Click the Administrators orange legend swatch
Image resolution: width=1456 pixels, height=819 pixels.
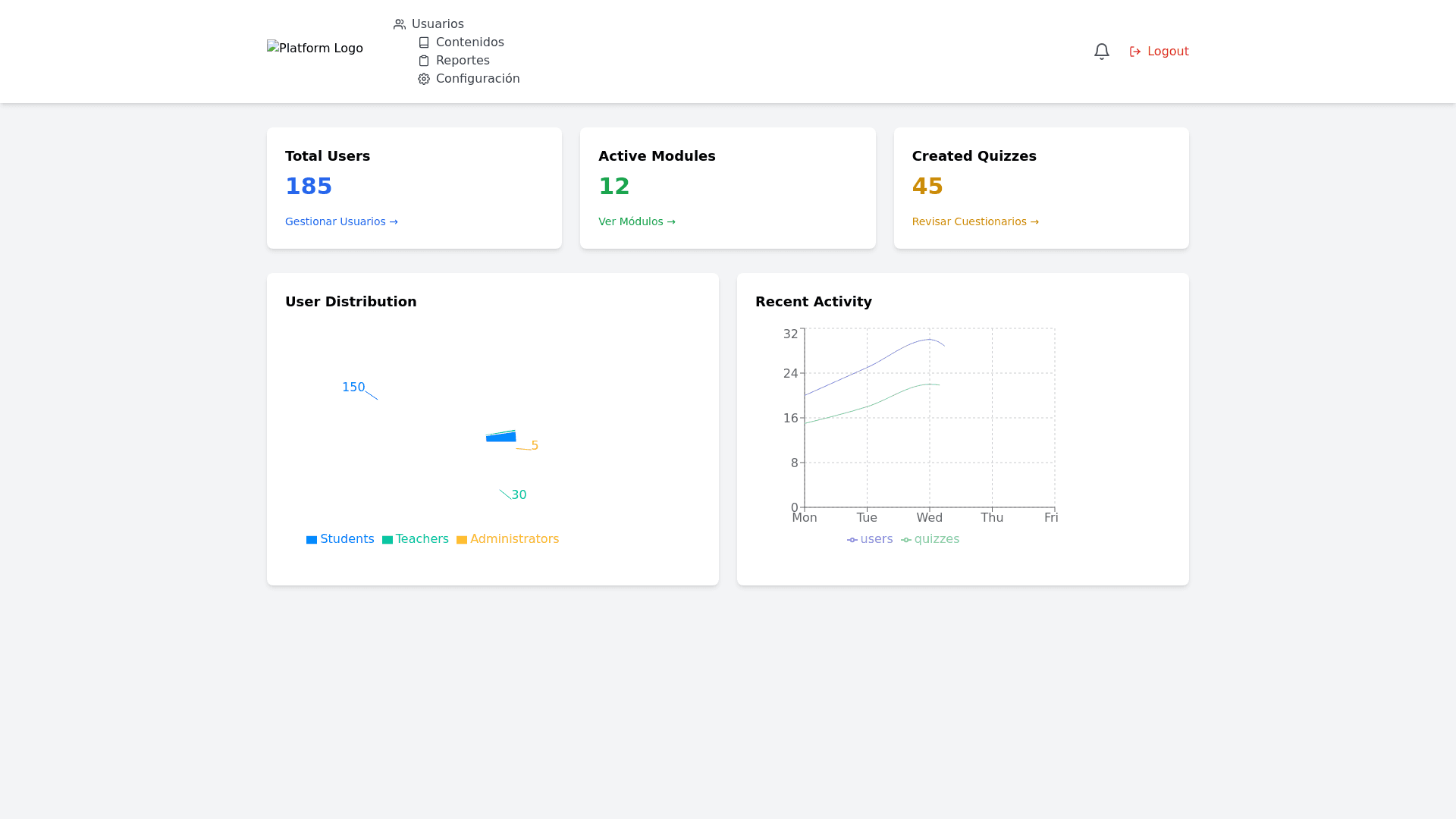[x=462, y=540]
